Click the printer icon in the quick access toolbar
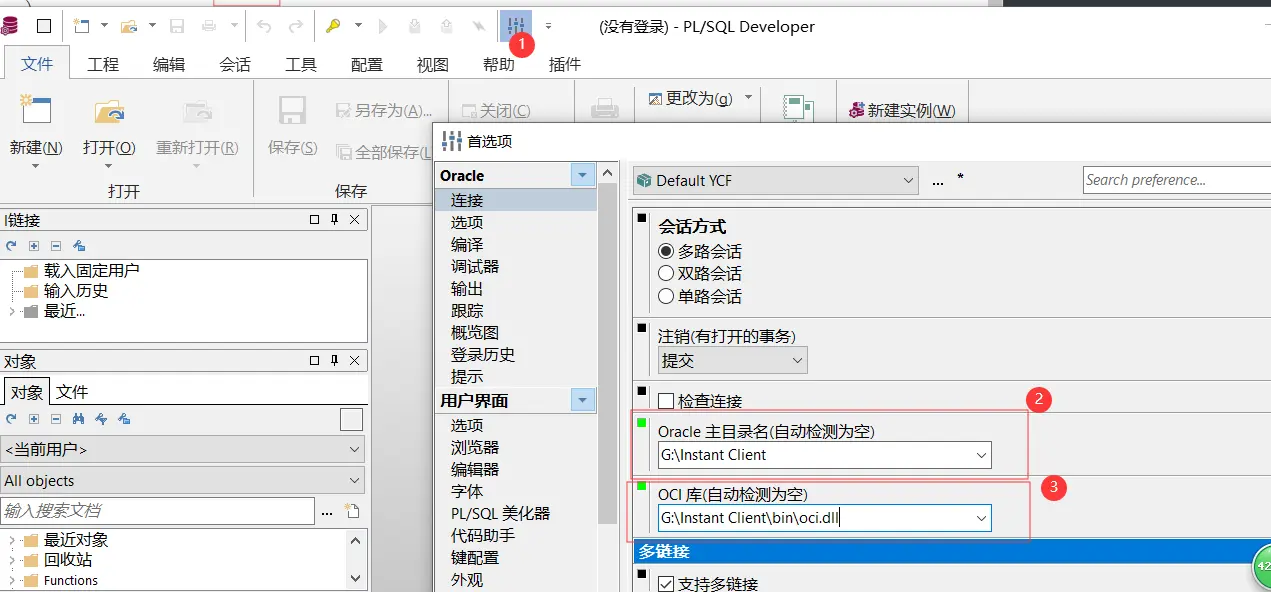The width and height of the screenshot is (1271, 592). click(x=209, y=26)
